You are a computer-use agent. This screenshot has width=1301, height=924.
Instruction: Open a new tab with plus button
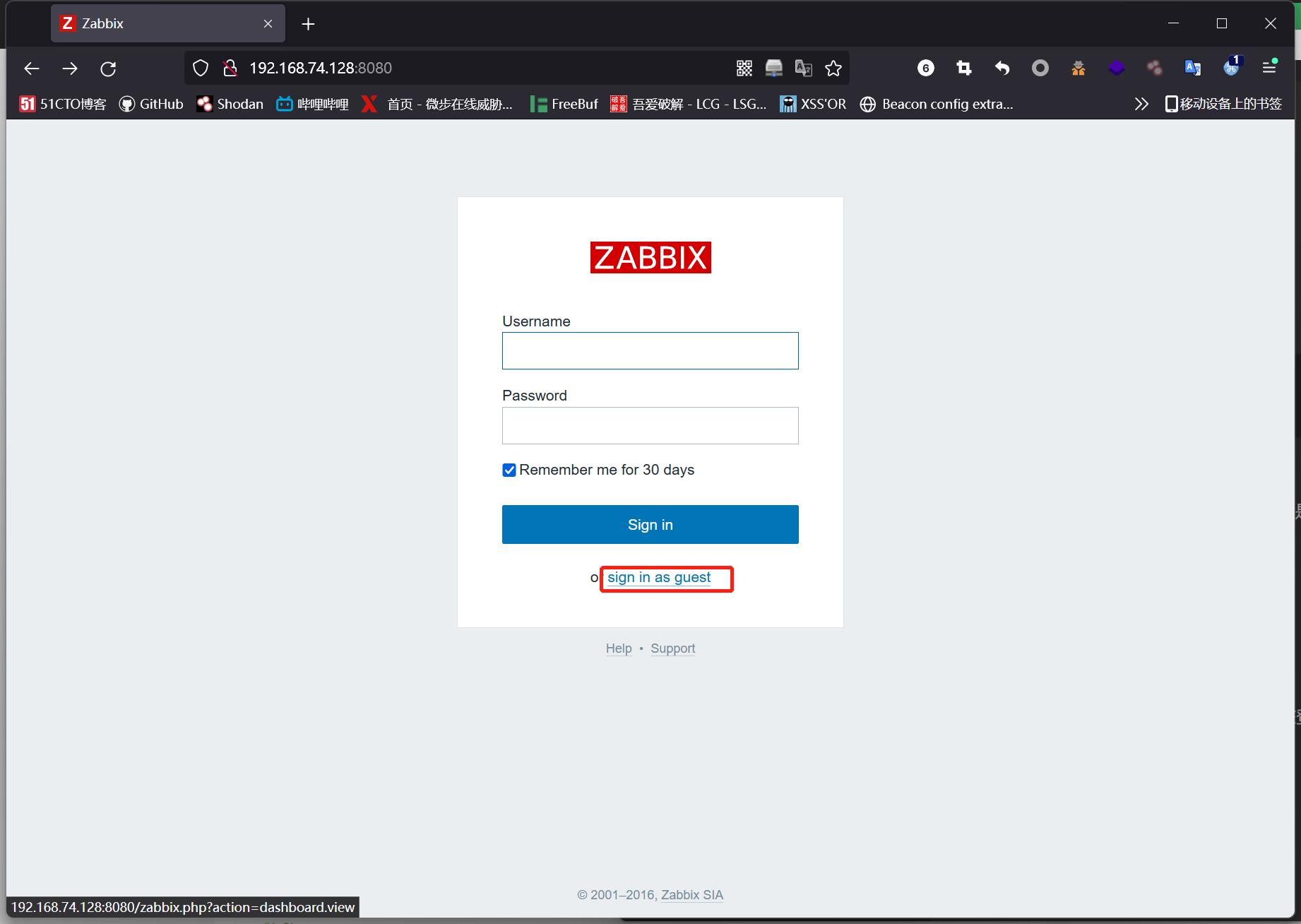click(x=308, y=24)
